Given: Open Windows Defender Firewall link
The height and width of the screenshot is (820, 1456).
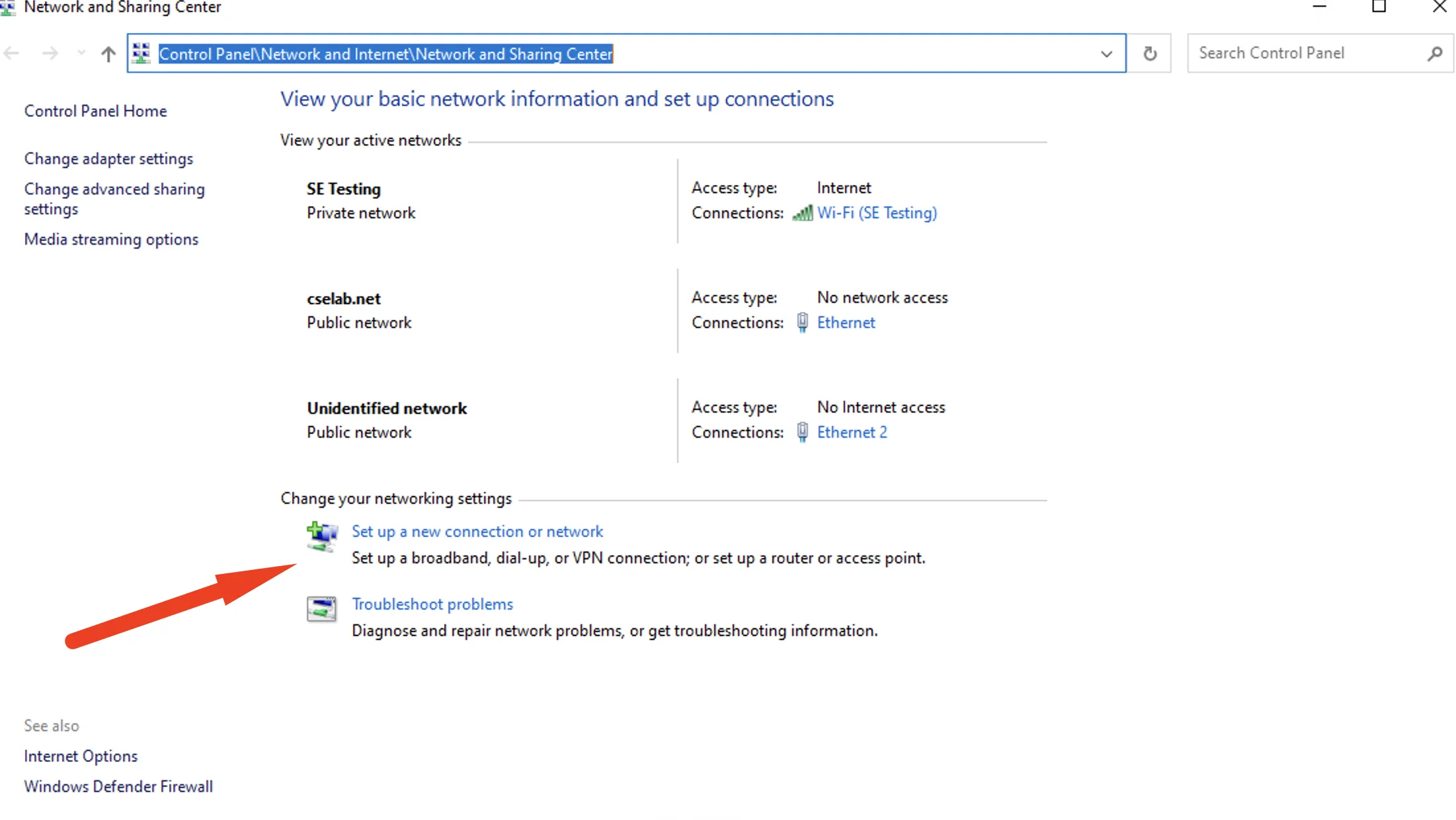Looking at the screenshot, I should coord(118,787).
